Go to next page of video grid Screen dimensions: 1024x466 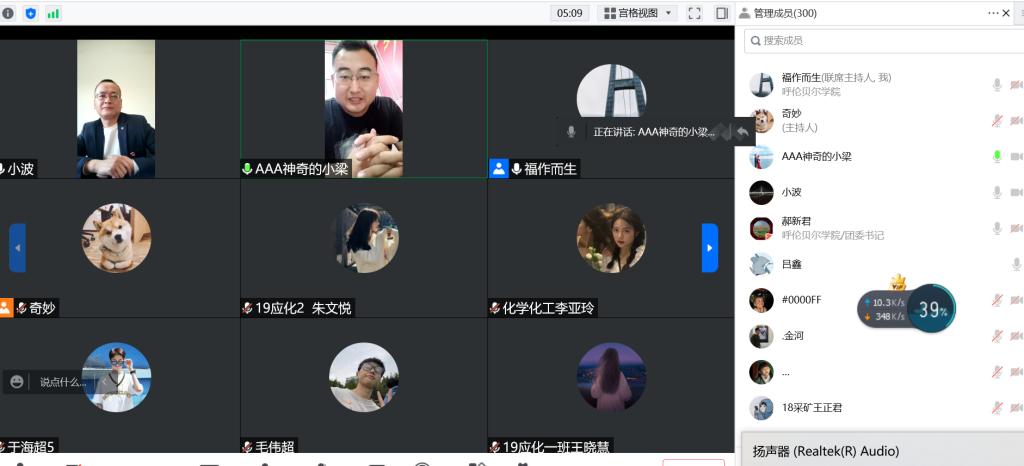pyautogui.click(x=710, y=247)
